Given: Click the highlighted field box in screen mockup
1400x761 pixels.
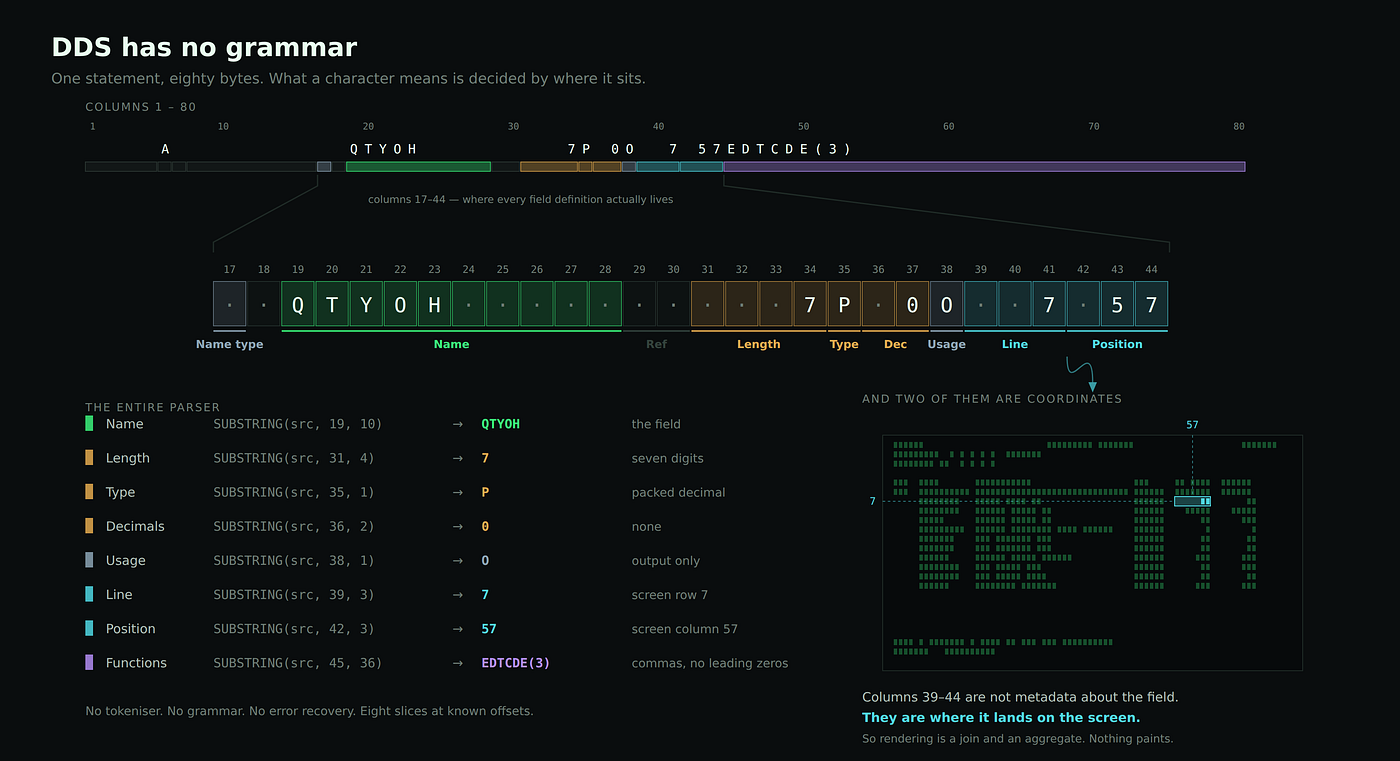Looking at the screenshot, I should pyautogui.click(x=1192, y=501).
